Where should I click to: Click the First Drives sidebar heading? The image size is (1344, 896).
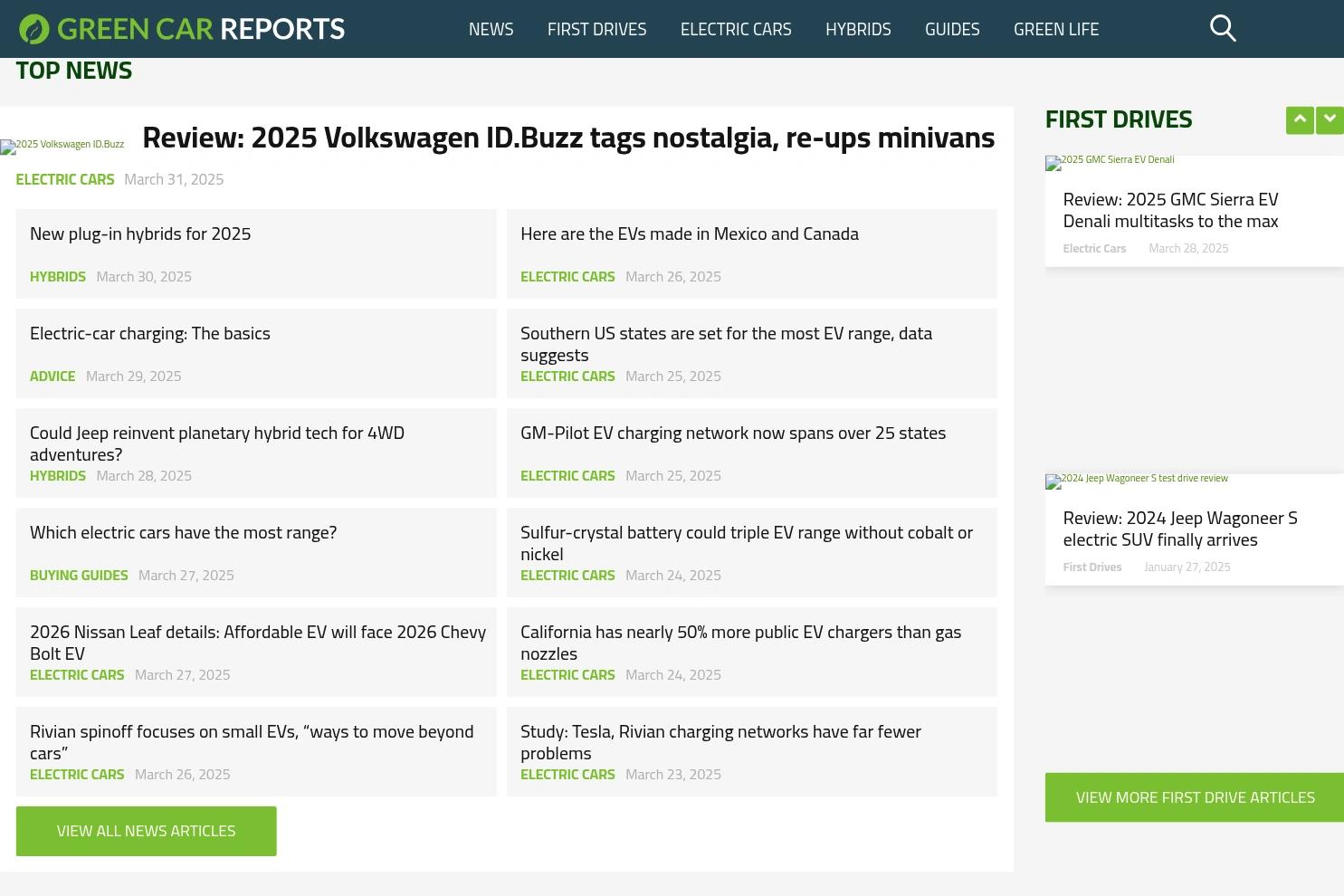(x=1119, y=119)
